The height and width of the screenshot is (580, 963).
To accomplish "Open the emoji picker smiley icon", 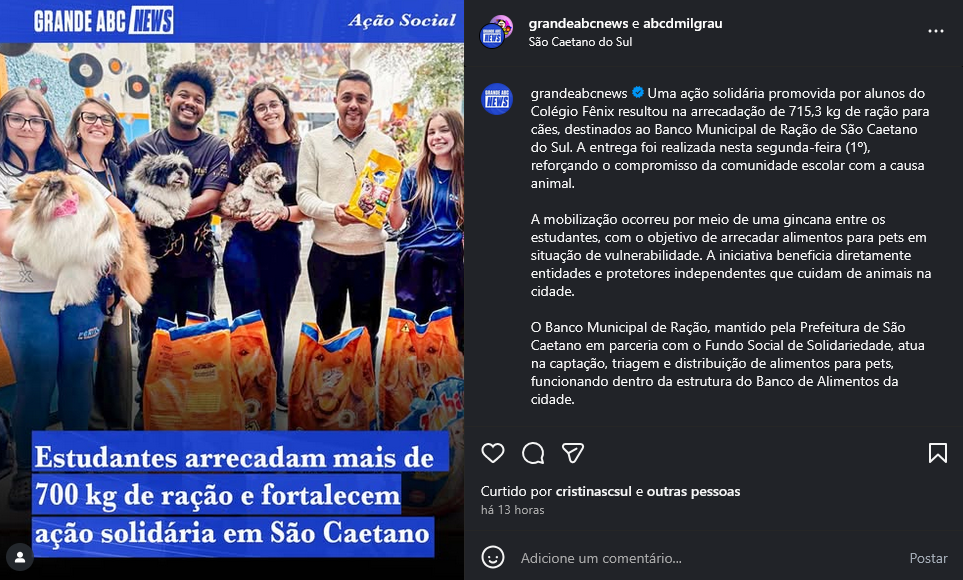I will 493,557.
